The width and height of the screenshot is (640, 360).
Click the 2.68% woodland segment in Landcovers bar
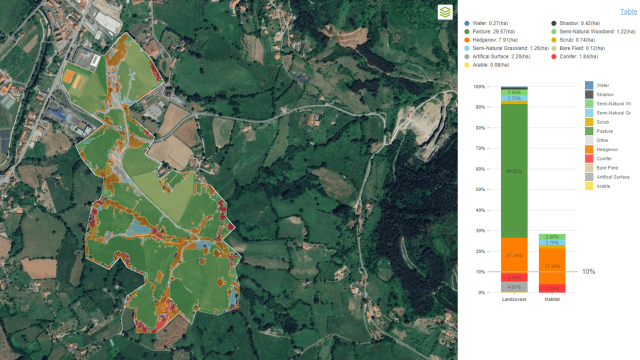[514, 93]
